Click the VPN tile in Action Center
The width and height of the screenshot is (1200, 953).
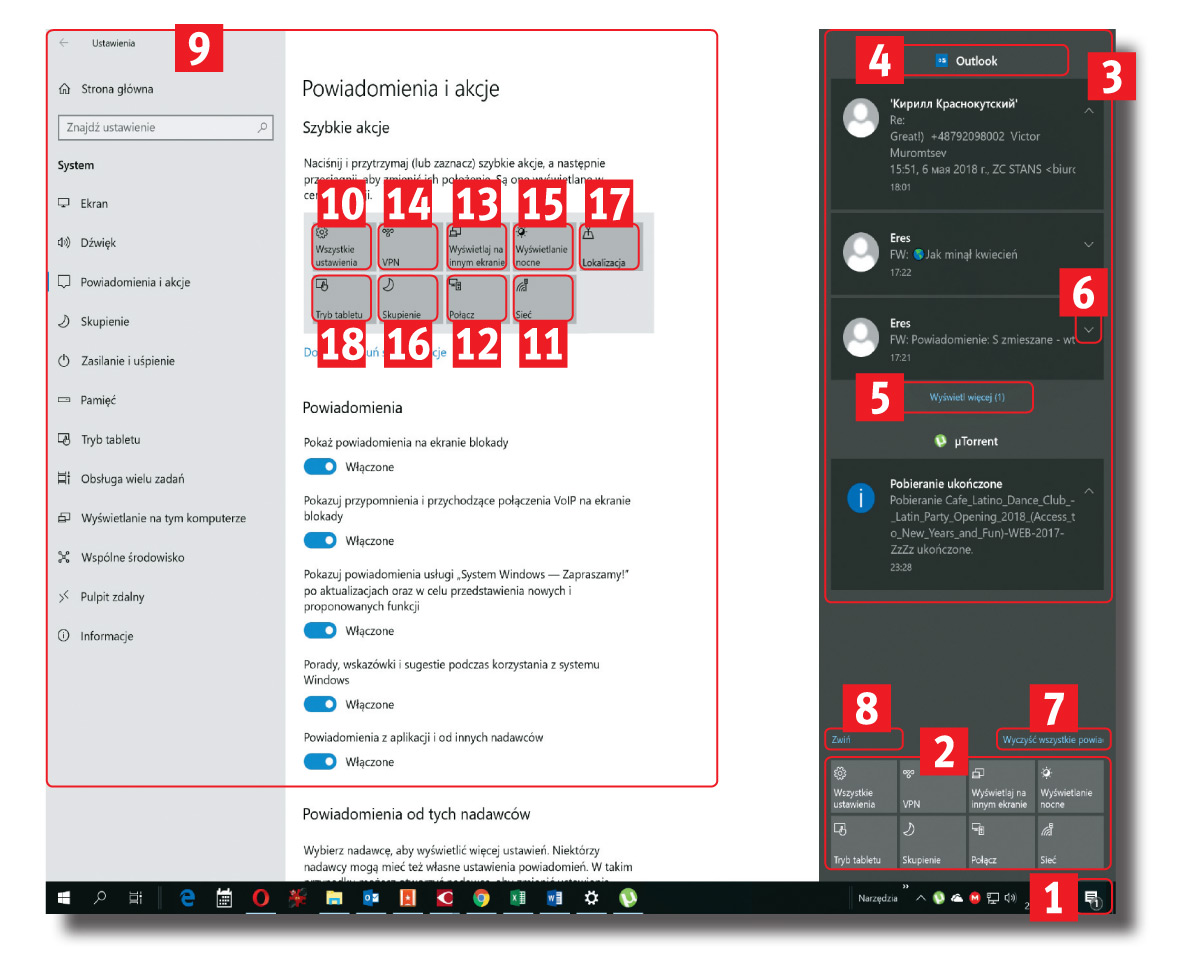coord(931,787)
